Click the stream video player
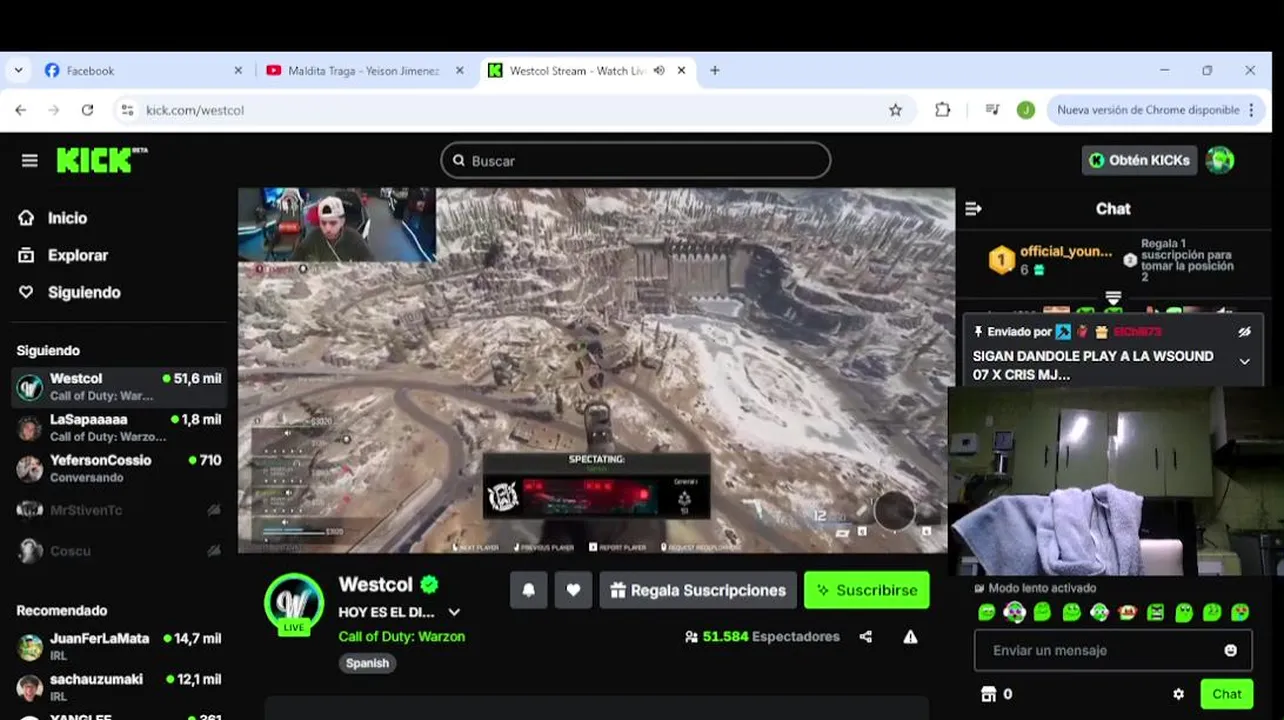The width and height of the screenshot is (1284, 720). (596, 370)
